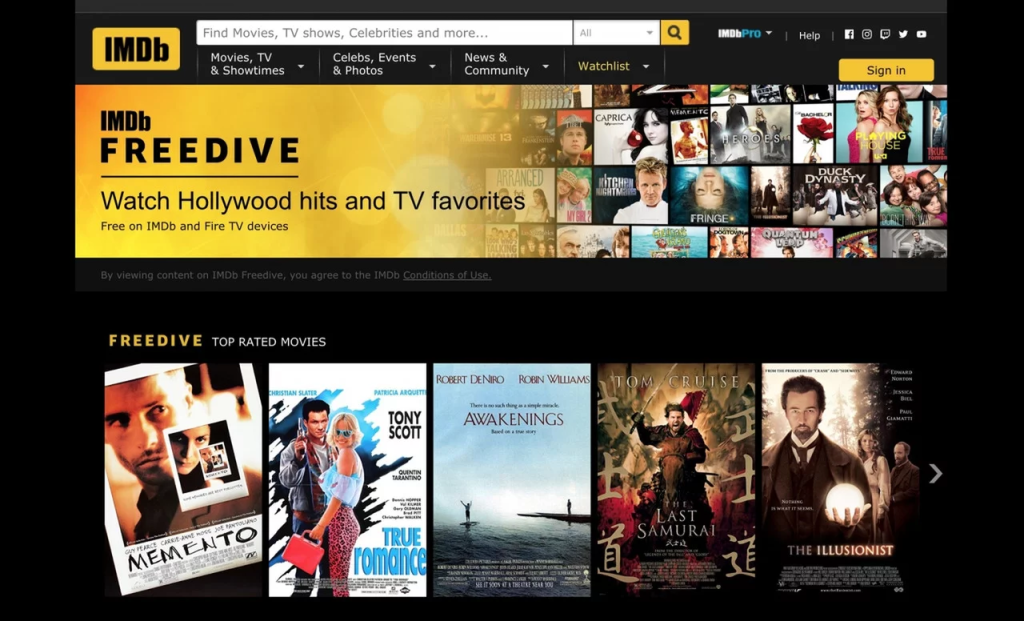Open IMDb's Twitch icon
The image size is (1024, 621).
click(x=885, y=34)
